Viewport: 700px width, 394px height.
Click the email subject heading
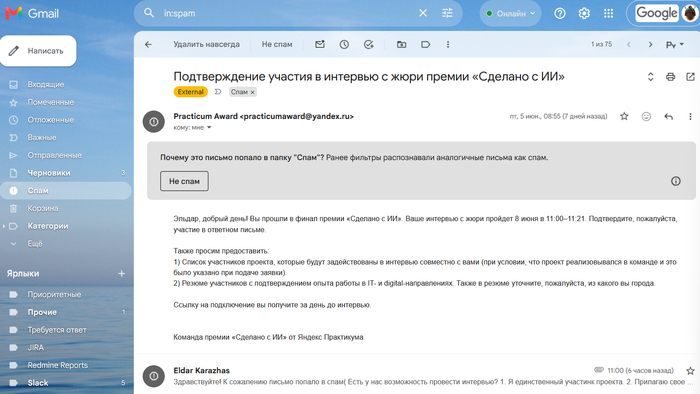coord(369,76)
